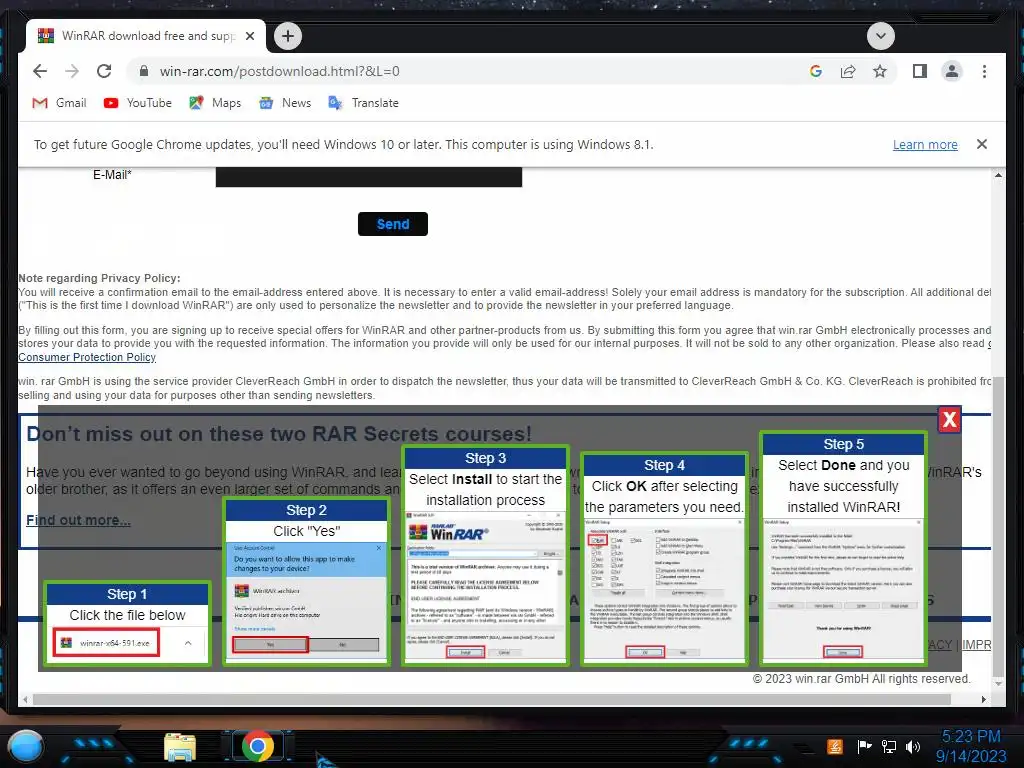Click the Step 1 download file thumbnail

click(x=127, y=624)
